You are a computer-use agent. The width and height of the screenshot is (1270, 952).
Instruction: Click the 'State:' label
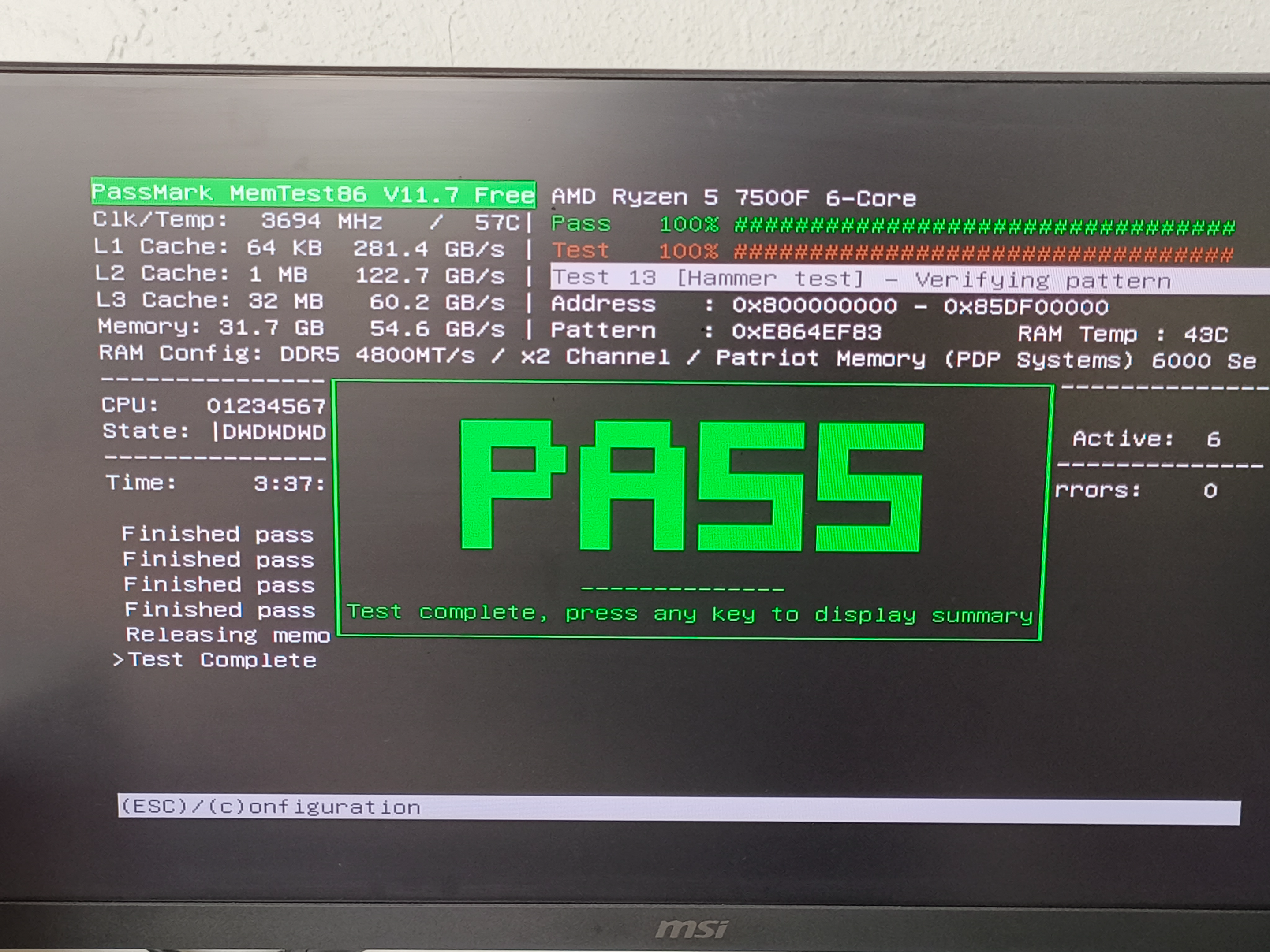146,431
